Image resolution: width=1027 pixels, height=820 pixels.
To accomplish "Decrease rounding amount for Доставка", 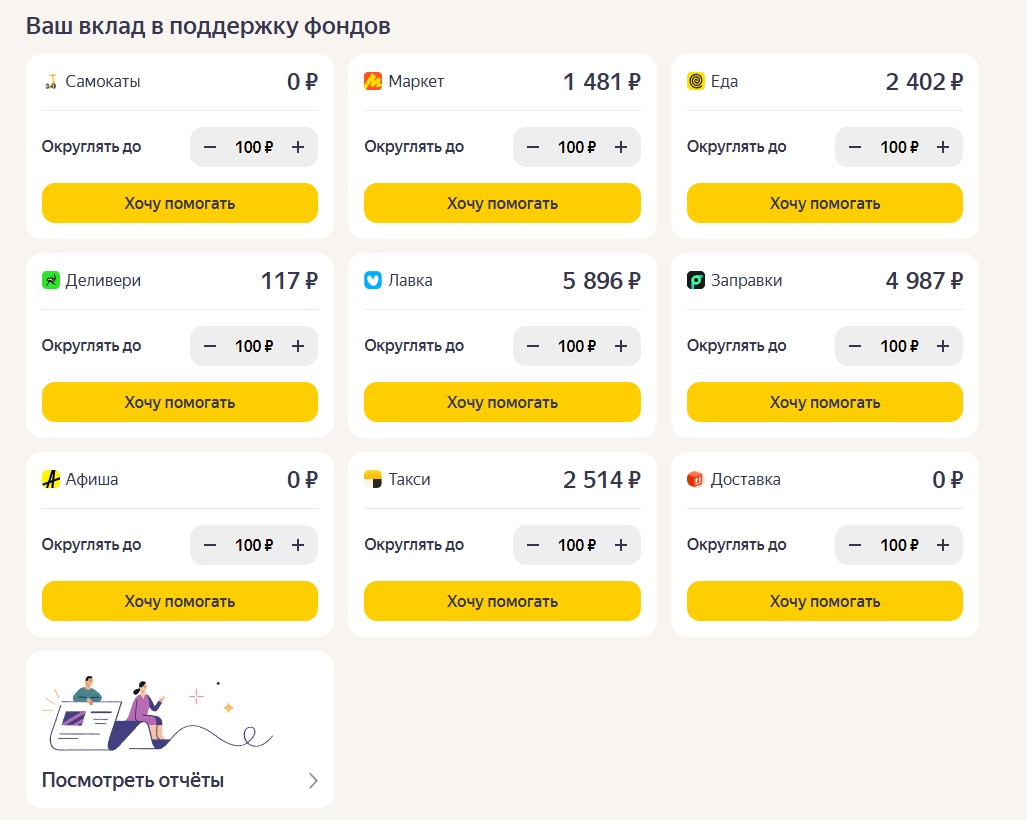I will [x=855, y=545].
